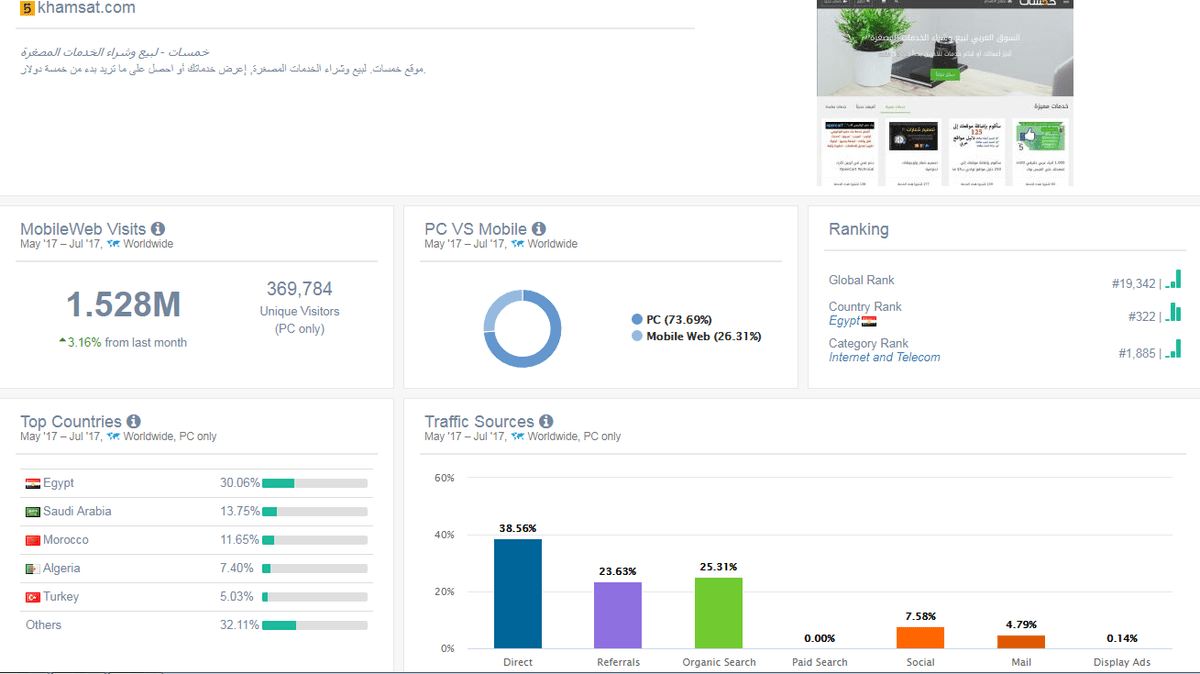Click the Organic Search traffic bar
This screenshot has height=674, width=1200.
[x=719, y=612]
